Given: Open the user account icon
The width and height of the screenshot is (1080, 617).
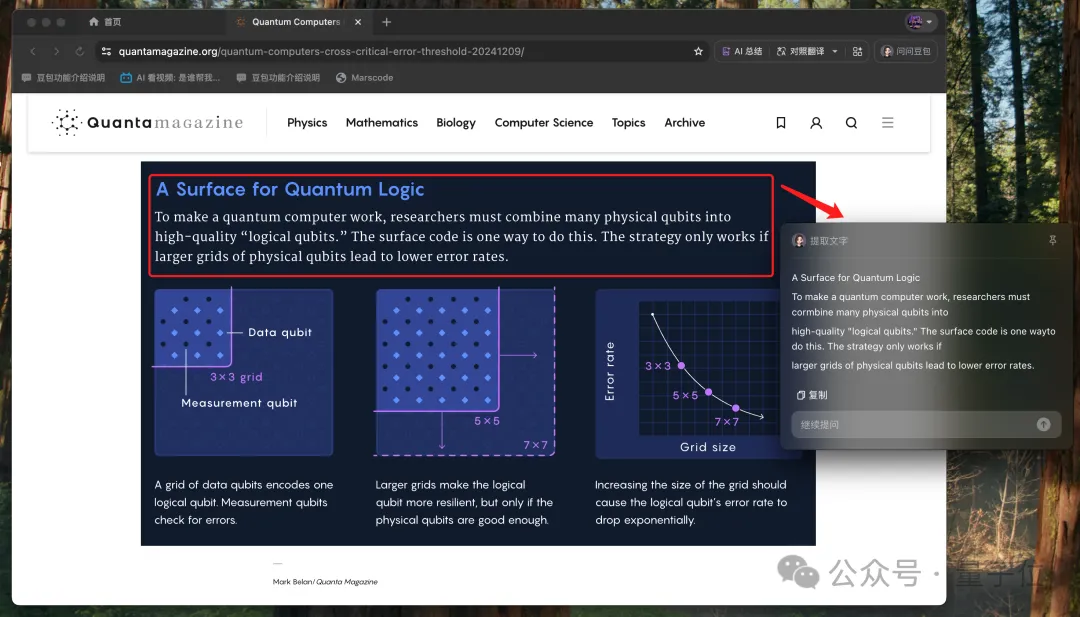Looking at the screenshot, I should coord(816,123).
